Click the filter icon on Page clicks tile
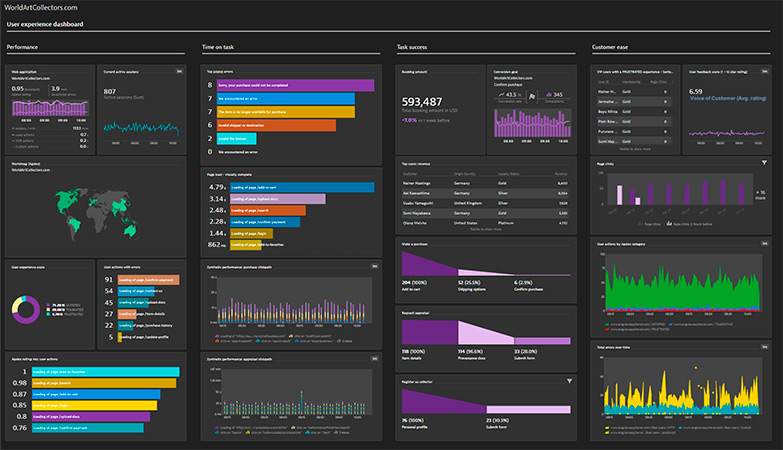Viewport: 783px width, 450px height. pyautogui.click(x=764, y=162)
